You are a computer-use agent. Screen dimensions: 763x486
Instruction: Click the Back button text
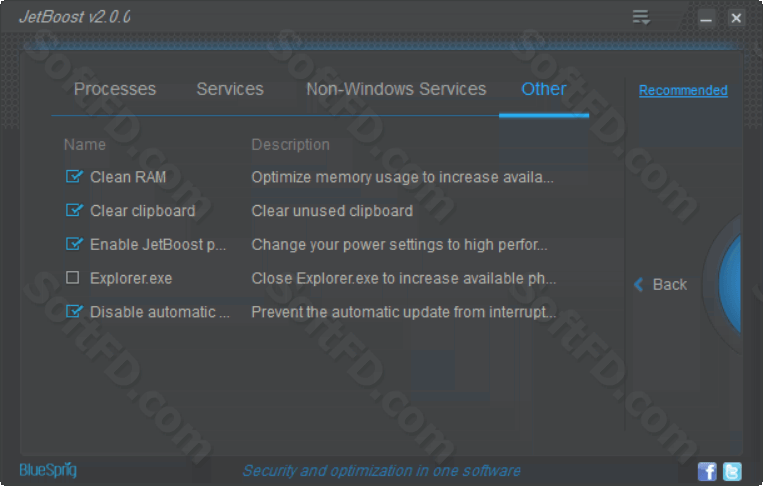pos(670,284)
